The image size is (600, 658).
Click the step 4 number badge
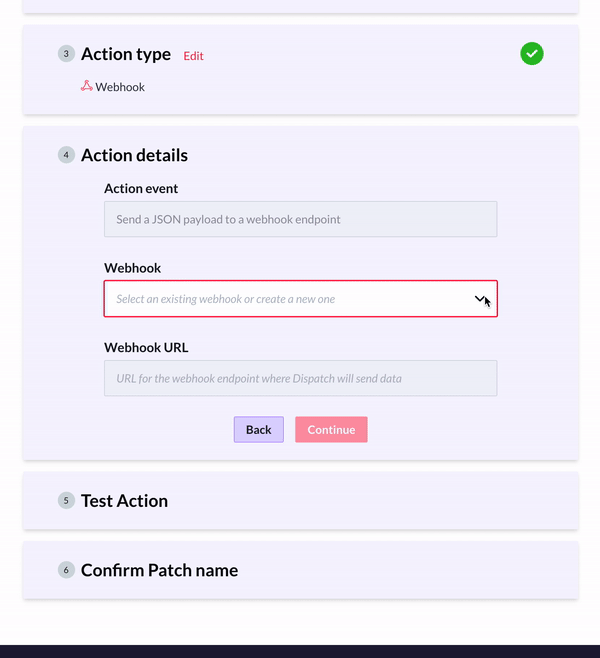coord(66,155)
